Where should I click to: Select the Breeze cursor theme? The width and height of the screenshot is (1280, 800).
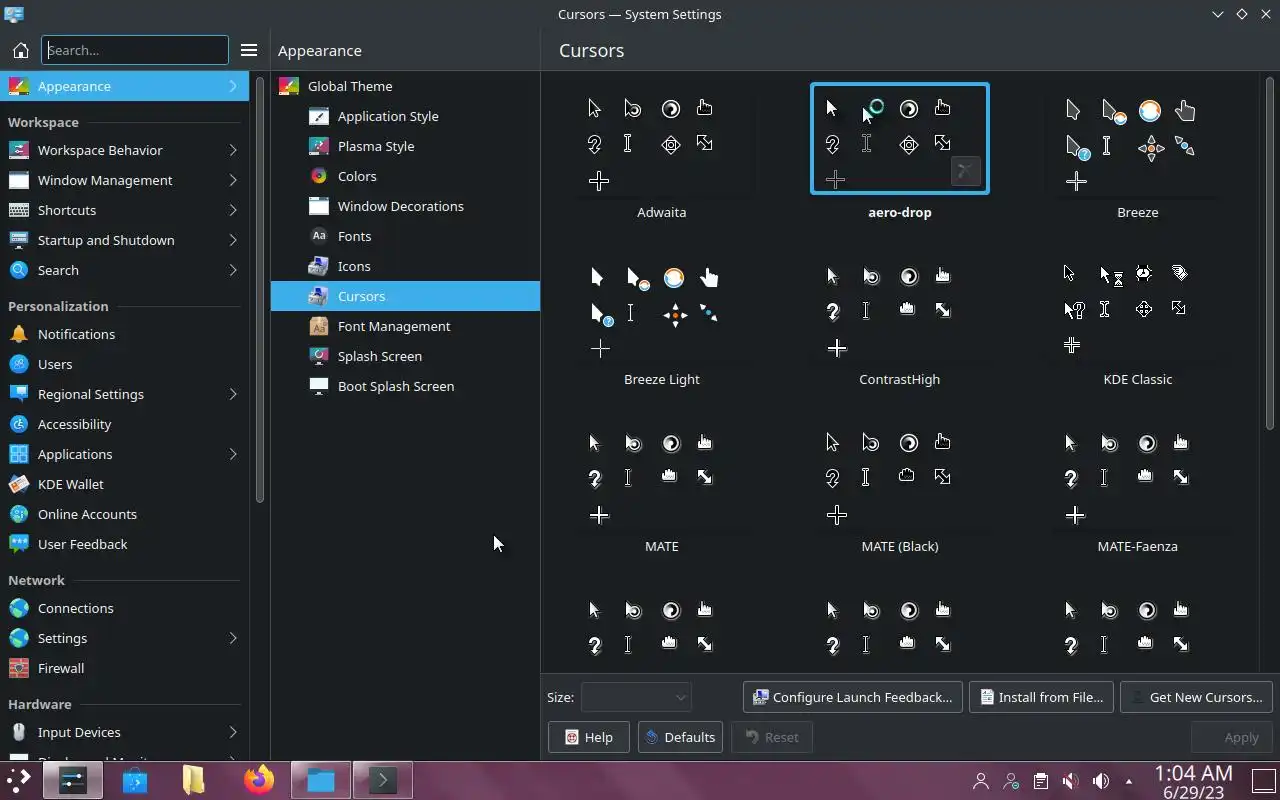pos(1137,153)
